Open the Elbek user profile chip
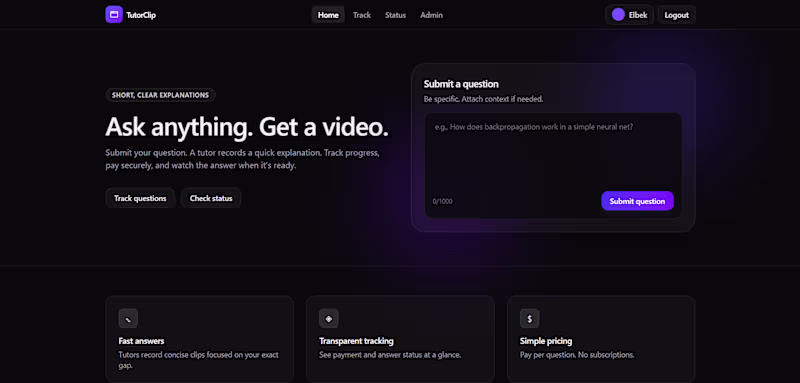 coord(630,15)
